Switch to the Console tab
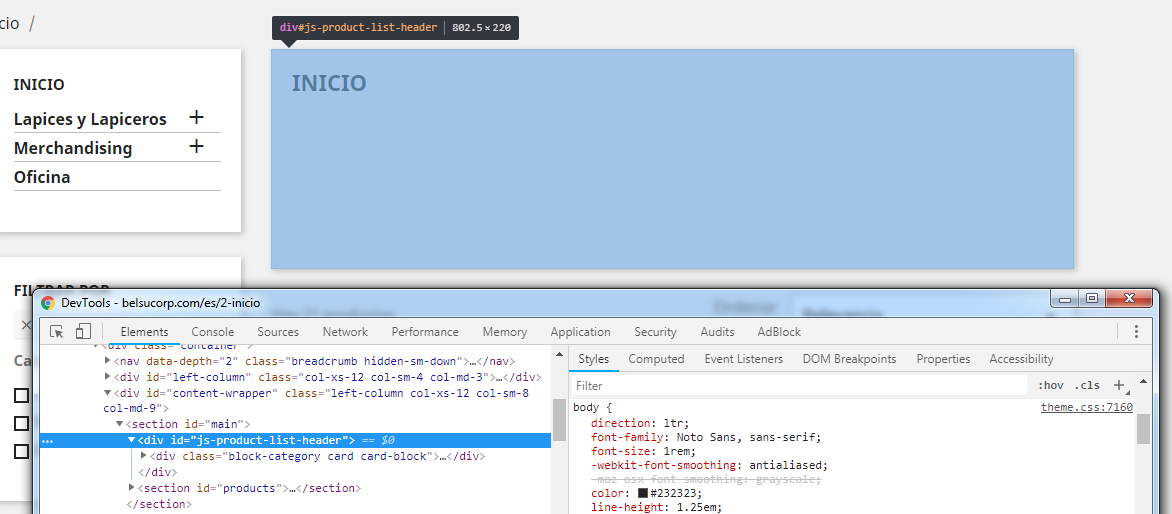The width and height of the screenshot is (1172, 514). pos(212,332)
